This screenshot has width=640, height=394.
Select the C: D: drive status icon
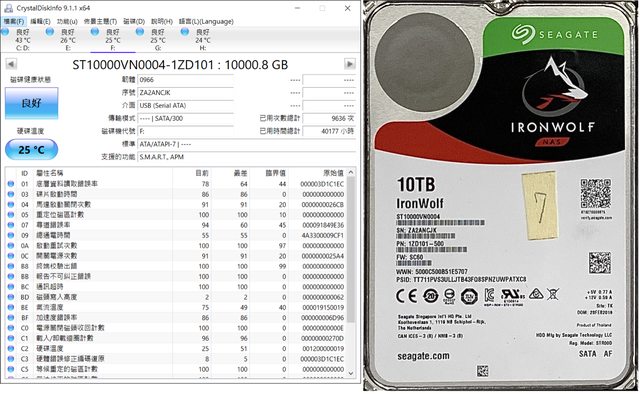(x=5, y=32)
